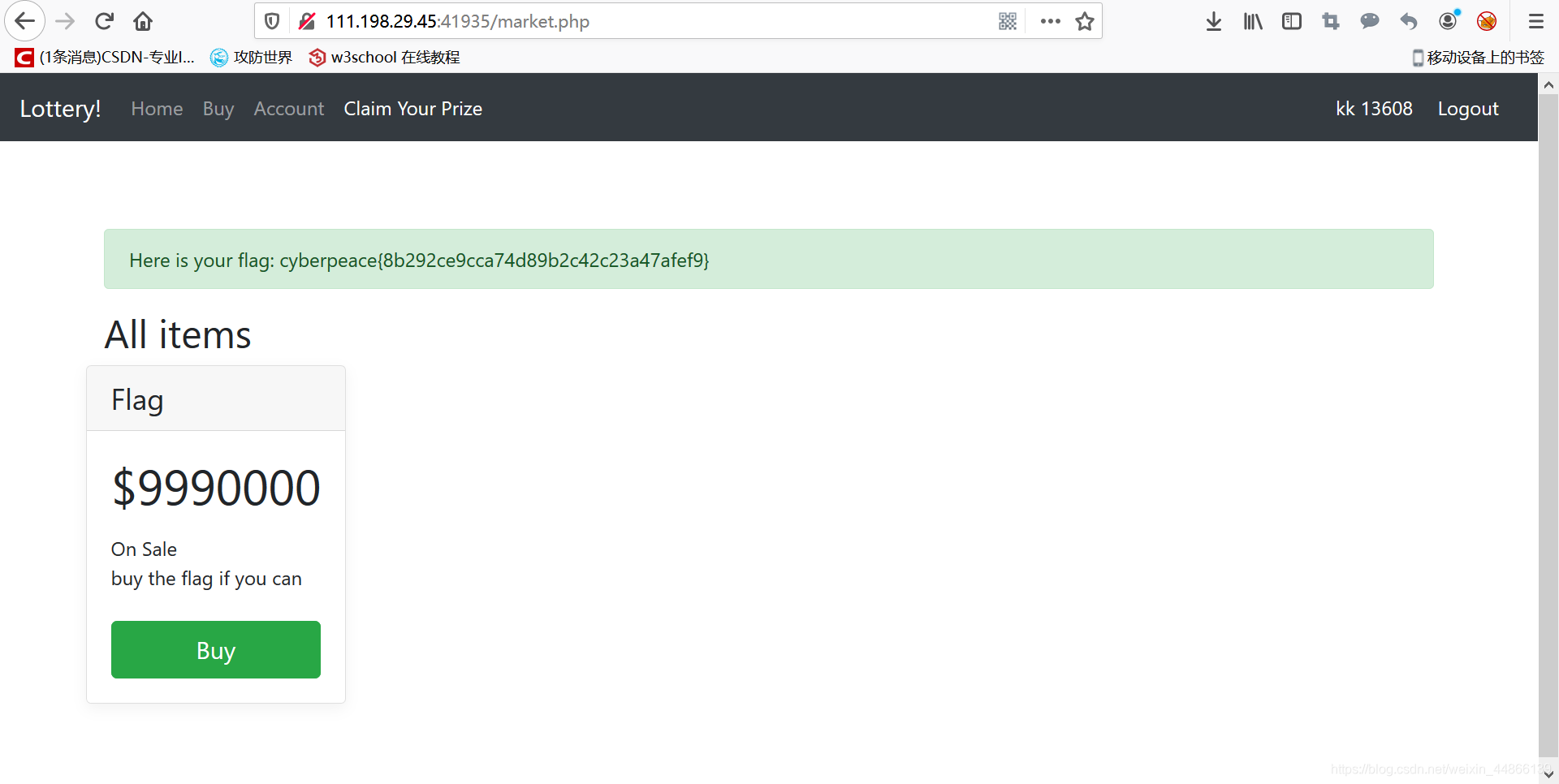Click the flag alert text
This screenshot has height=784, width=1559.
pyautogui.click(x=419, y=260)
